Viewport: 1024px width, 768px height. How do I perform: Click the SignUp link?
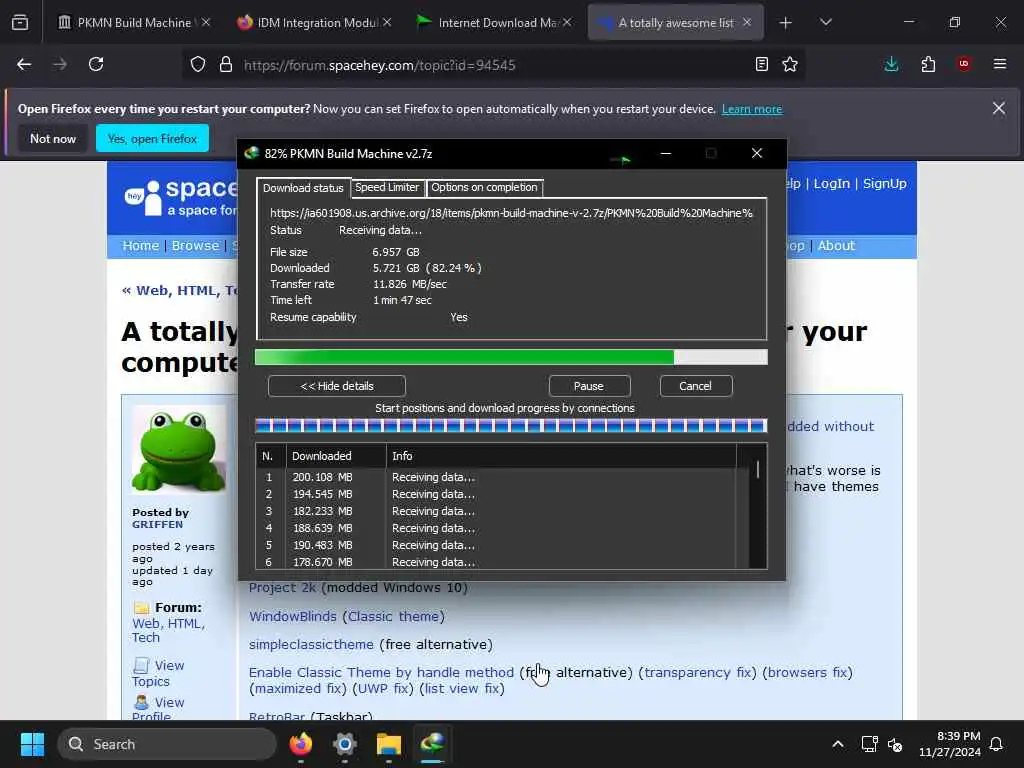884,184
